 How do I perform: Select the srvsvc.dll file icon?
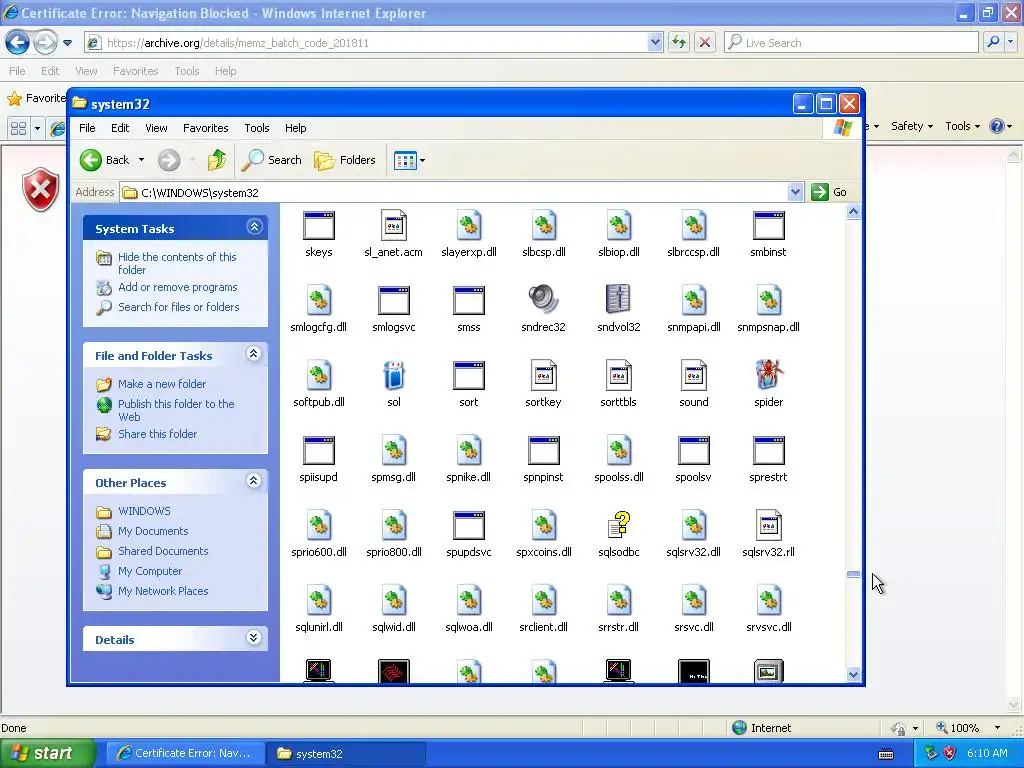[769, 601]
